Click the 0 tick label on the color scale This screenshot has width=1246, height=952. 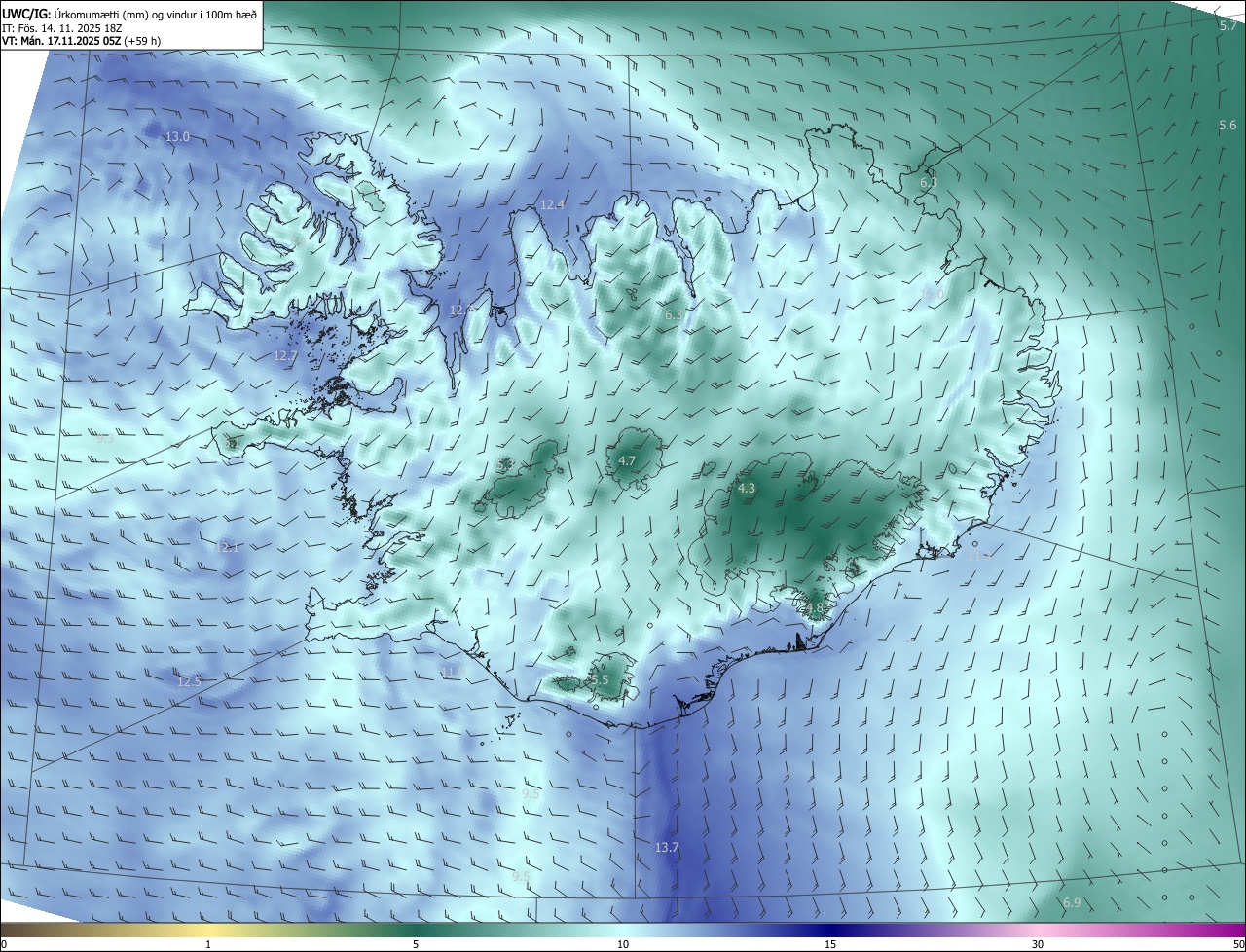[4, 944]
